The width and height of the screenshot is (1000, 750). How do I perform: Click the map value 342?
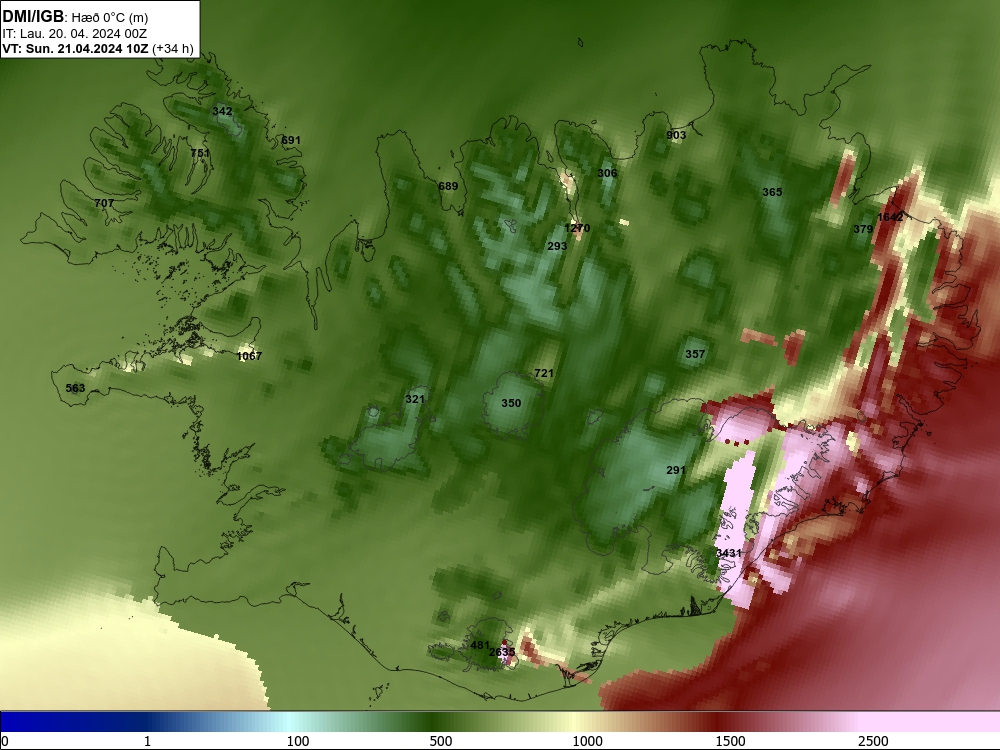tap(222, 111)
